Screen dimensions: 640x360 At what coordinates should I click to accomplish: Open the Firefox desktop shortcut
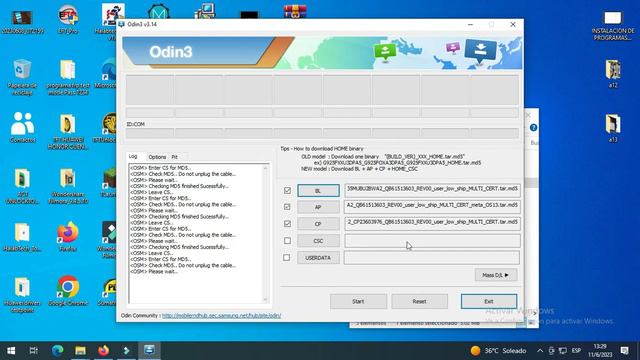point(68,236)
